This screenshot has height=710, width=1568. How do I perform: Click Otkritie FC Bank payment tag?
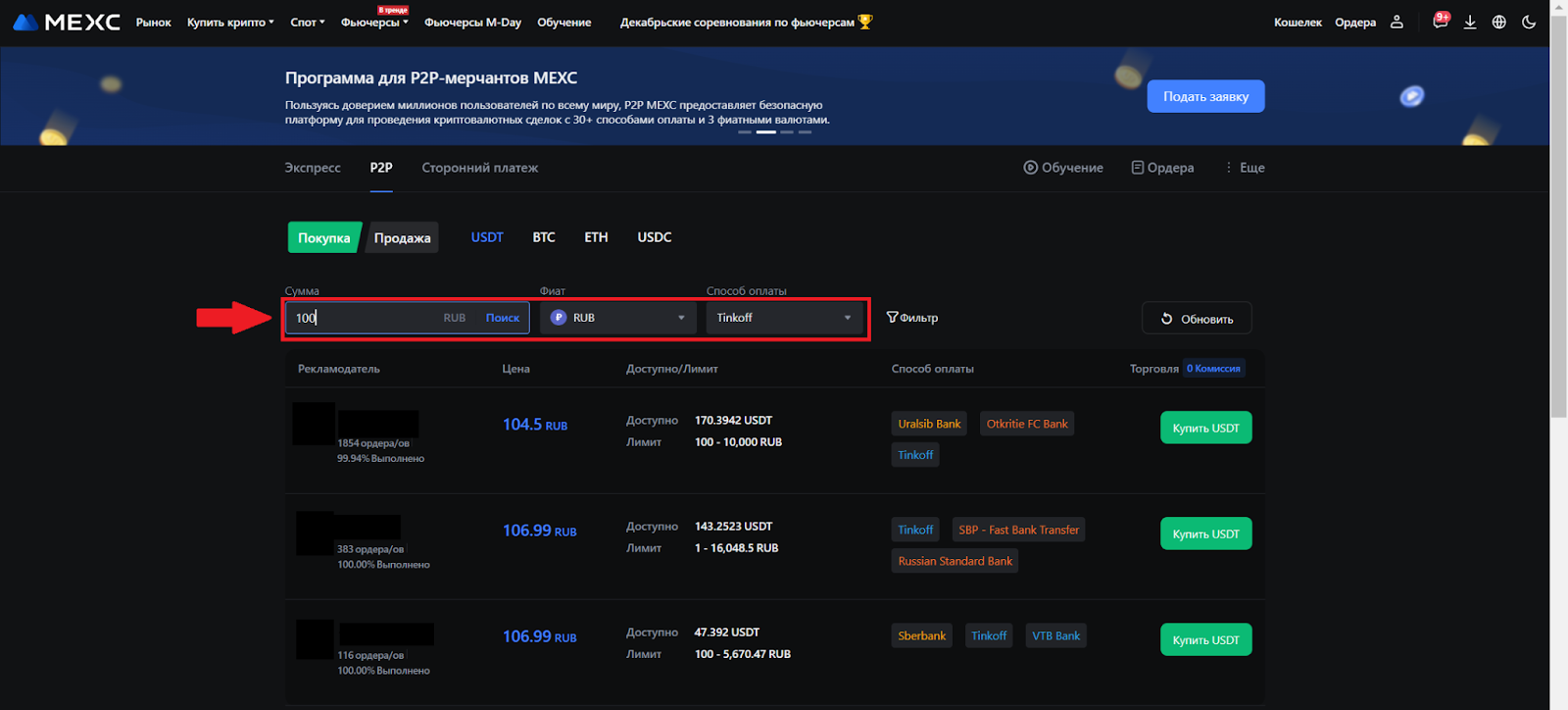point(1027,424)
